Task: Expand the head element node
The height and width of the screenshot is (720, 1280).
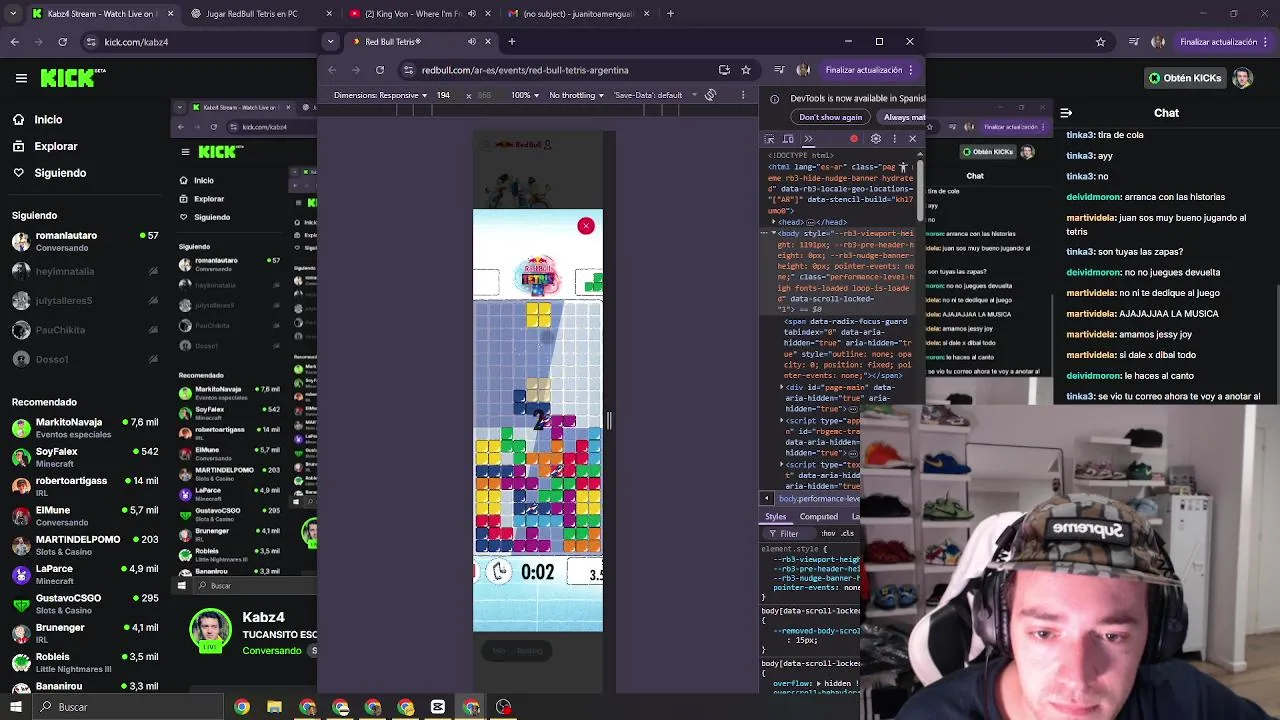Action: [x=773, y=222]
